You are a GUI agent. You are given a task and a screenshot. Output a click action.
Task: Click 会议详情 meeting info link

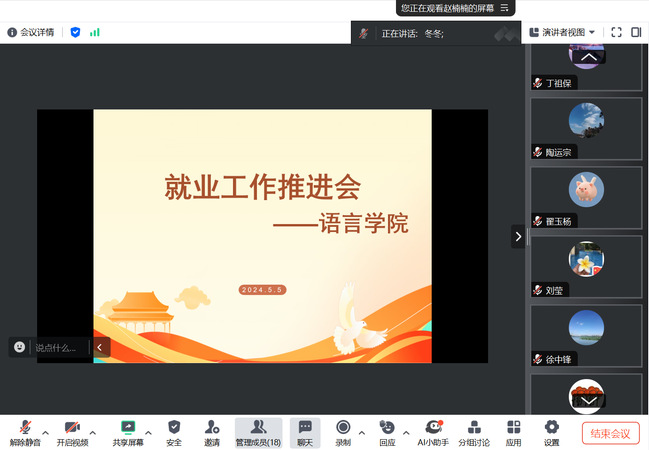coord(31,32)
